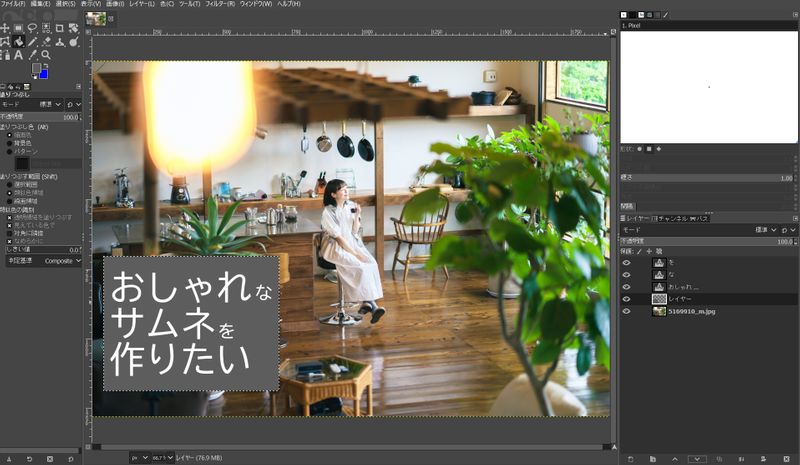Toggle visibility of the レイヤー layer

(x=627, y=299)
